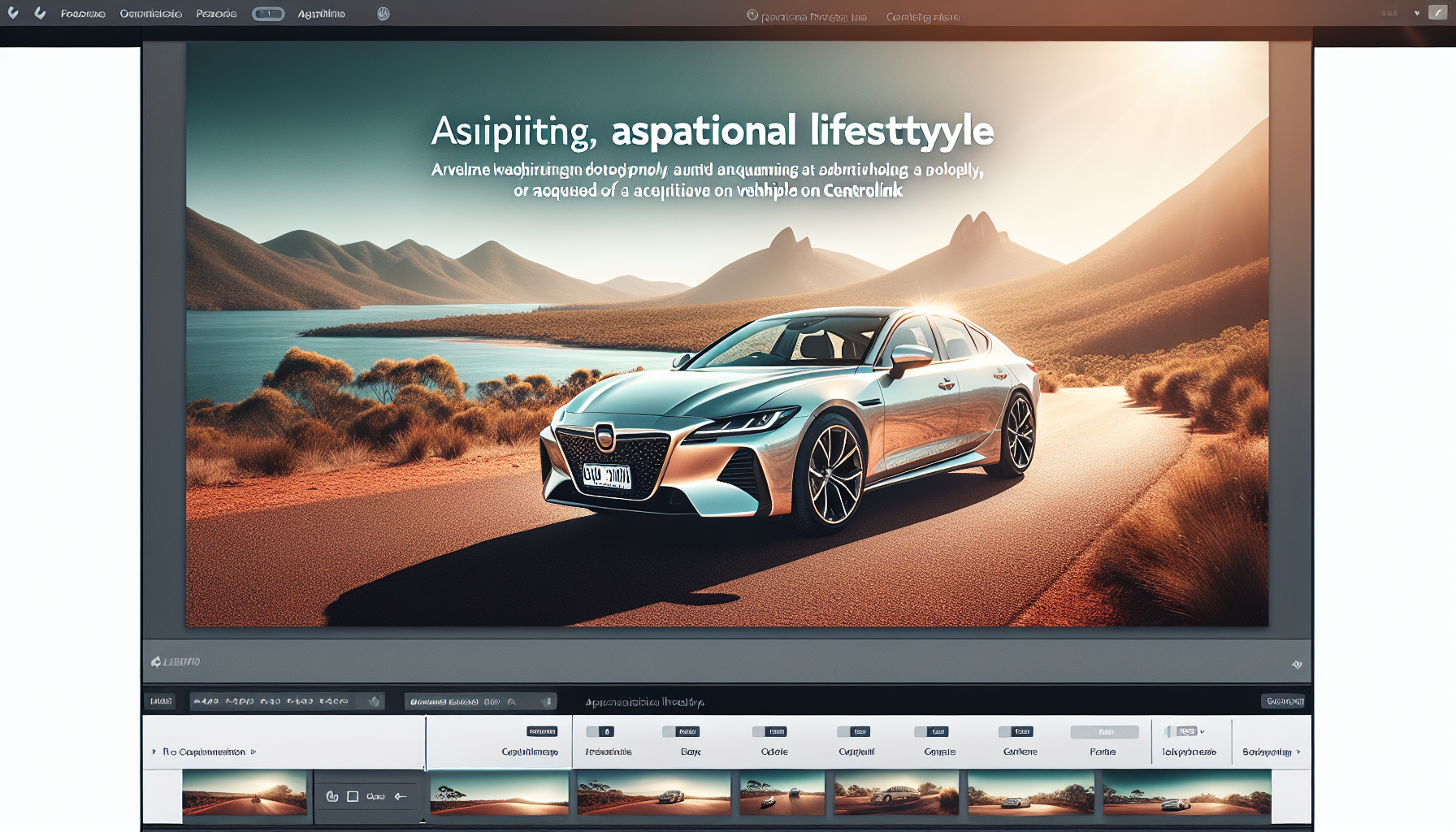
Task: Click the square stop icon in the timeline tools
Action: (x=353, y=796)
